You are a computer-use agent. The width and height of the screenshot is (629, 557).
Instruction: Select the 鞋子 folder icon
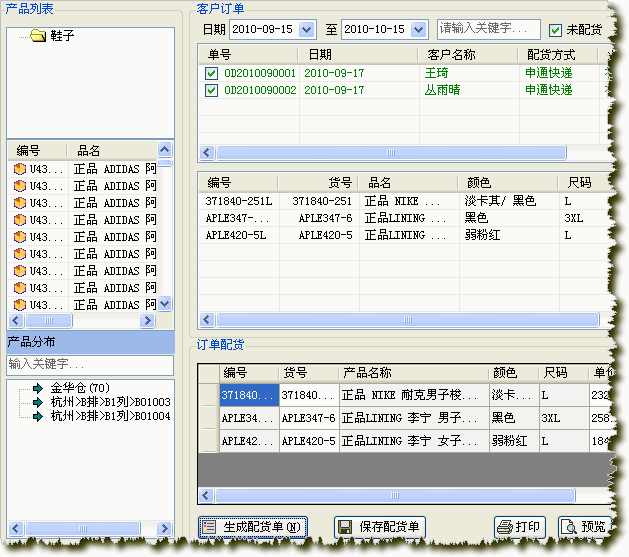38,35
